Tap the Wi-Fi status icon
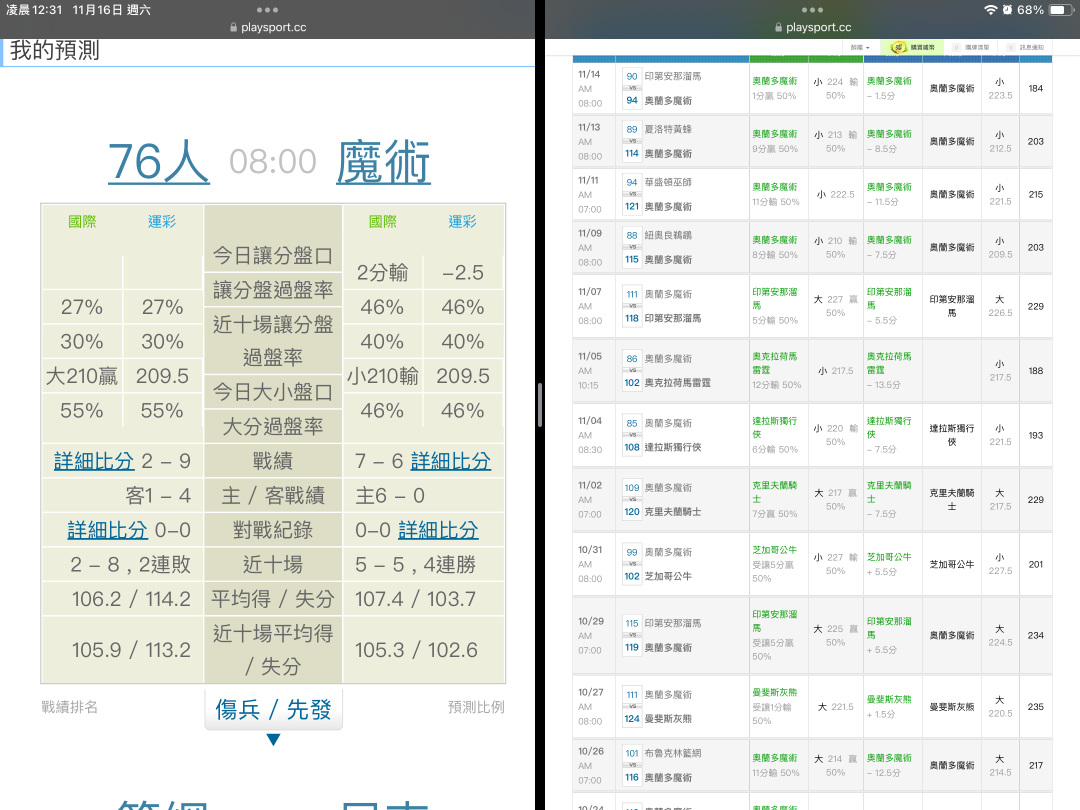The width and height of the screenshot is (1080, 810). [990, 10]
